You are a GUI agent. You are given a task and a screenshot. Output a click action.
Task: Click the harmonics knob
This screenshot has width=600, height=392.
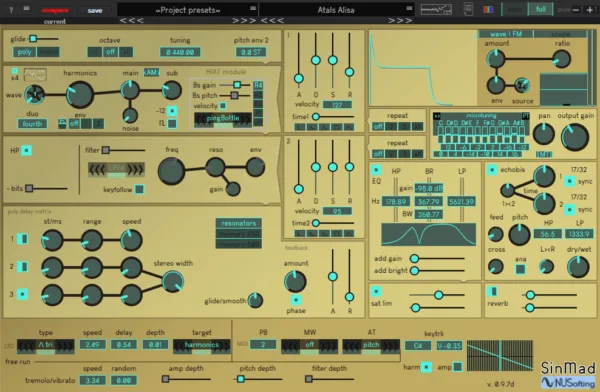point(80,94)
